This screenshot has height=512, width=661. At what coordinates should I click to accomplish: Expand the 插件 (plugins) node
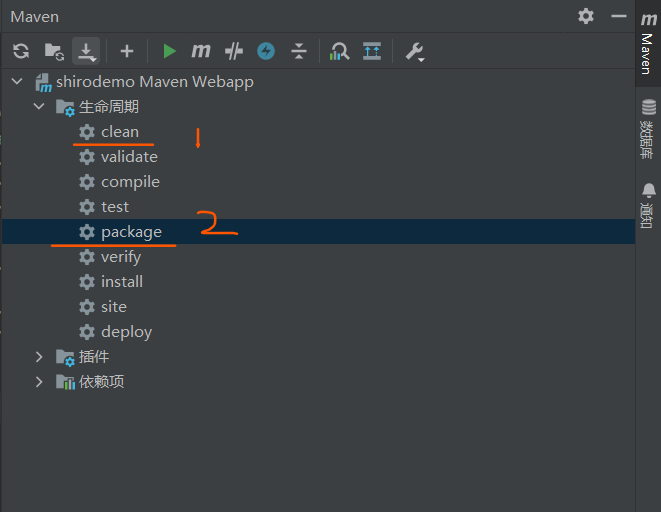pyautogui.click(x=39, y=357)
